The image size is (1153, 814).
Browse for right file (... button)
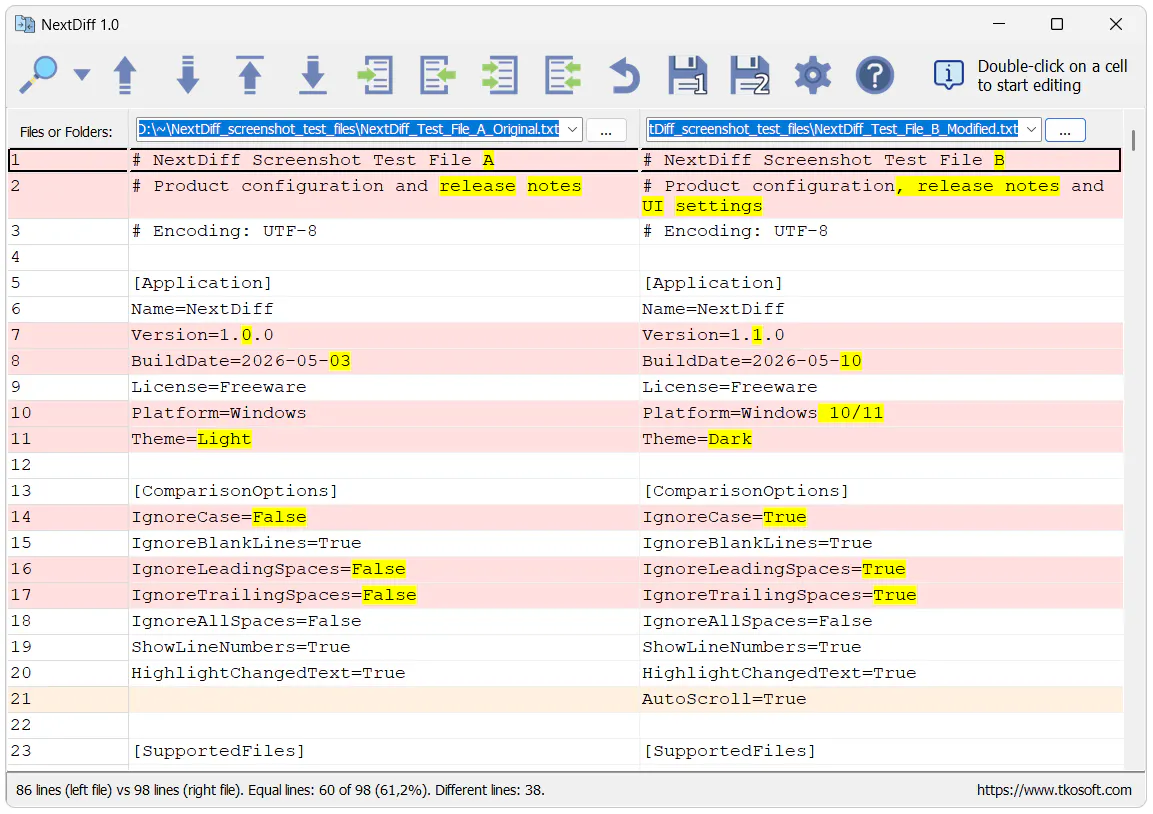click(1065, 130)
